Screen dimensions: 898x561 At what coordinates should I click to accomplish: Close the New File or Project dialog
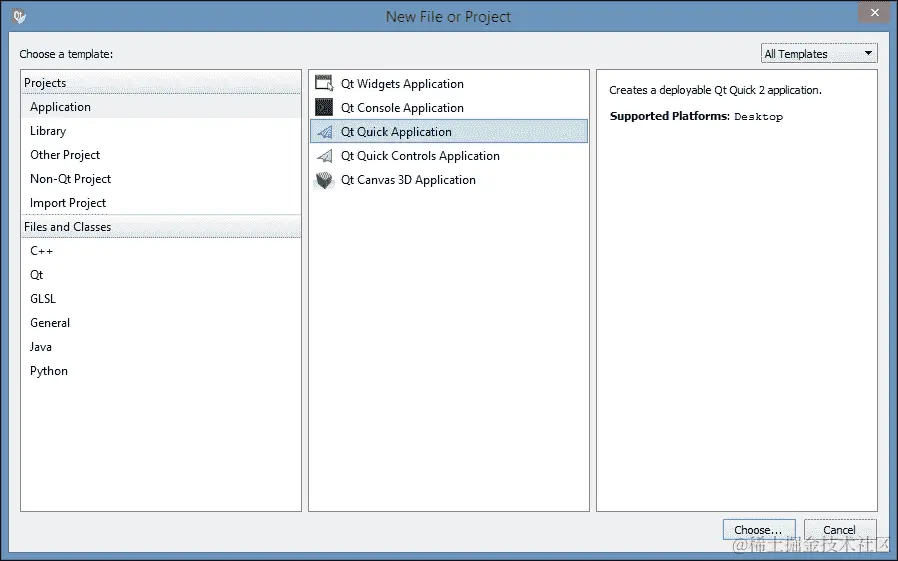click(x=875, y=13)
